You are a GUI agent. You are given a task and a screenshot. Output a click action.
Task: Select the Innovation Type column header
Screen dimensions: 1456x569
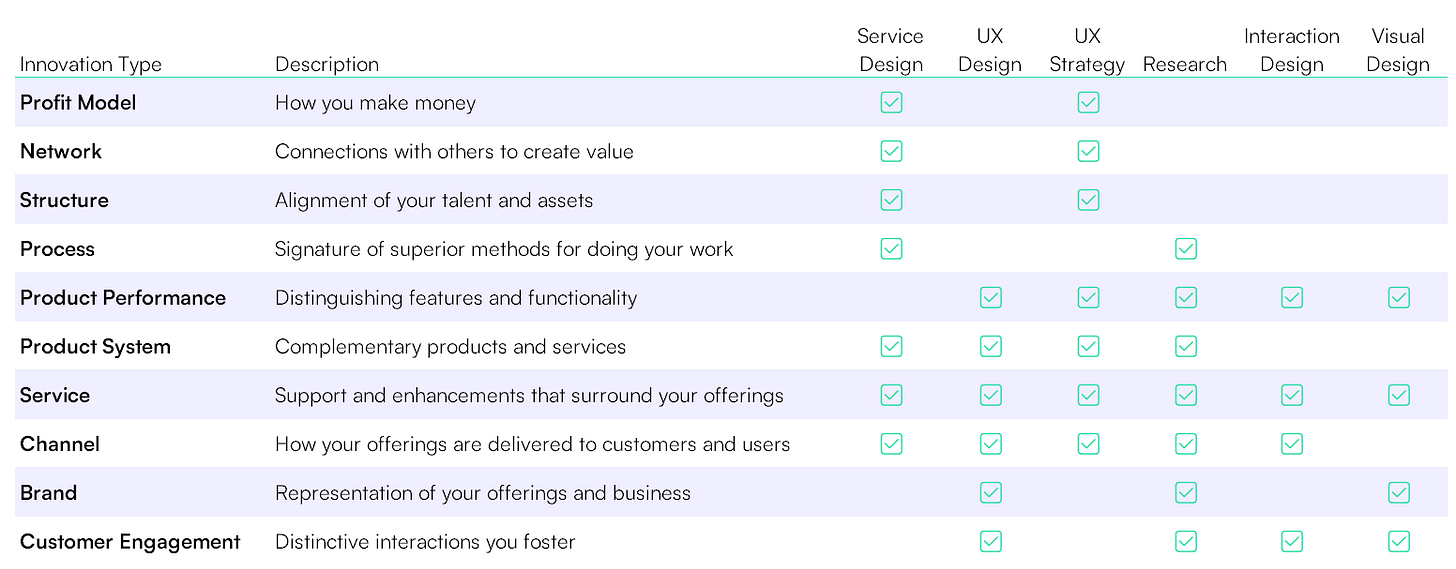[x=91, y=64]
